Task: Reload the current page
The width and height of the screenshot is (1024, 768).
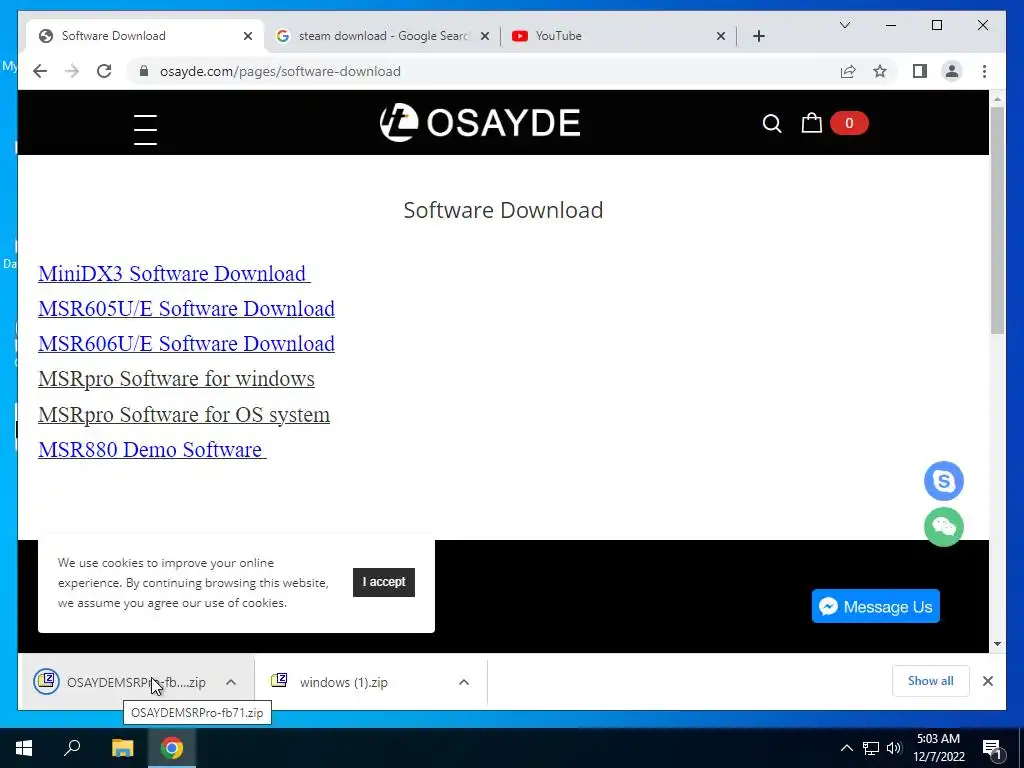Action: click(x=104, y=71)
